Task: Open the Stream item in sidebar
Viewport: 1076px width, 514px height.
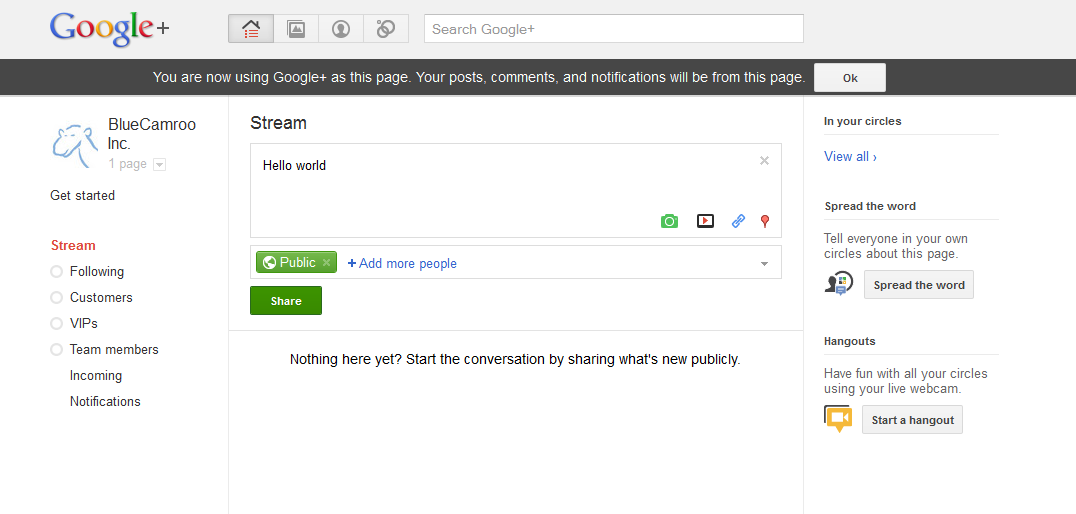Action: 73,246
